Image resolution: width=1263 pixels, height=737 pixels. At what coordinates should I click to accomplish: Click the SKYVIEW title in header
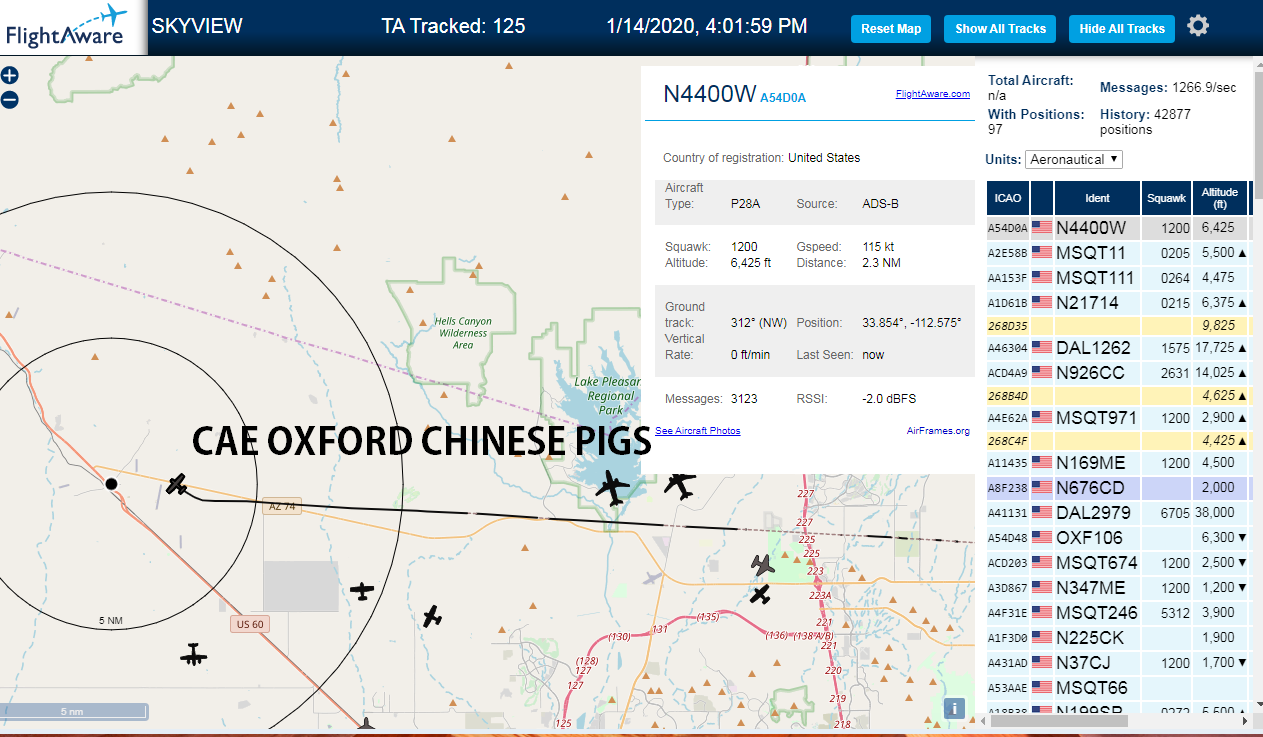(x=197, y=26)
